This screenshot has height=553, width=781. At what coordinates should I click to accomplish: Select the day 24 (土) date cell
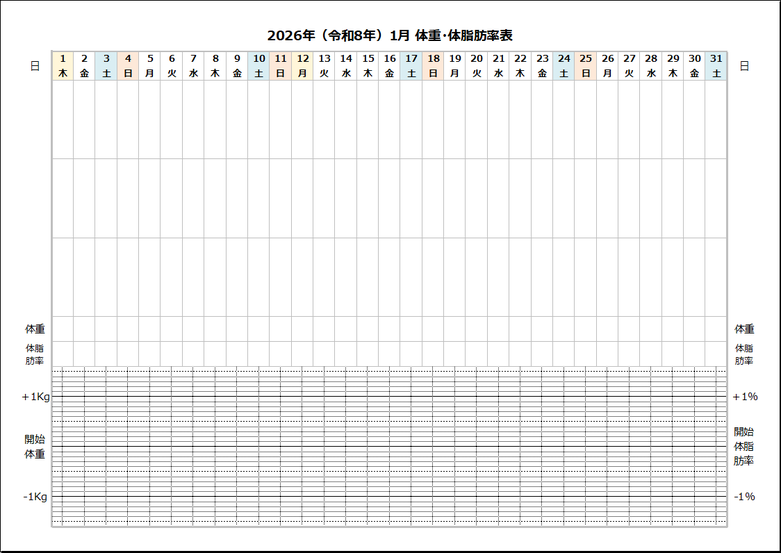click(x=564, y=66)
